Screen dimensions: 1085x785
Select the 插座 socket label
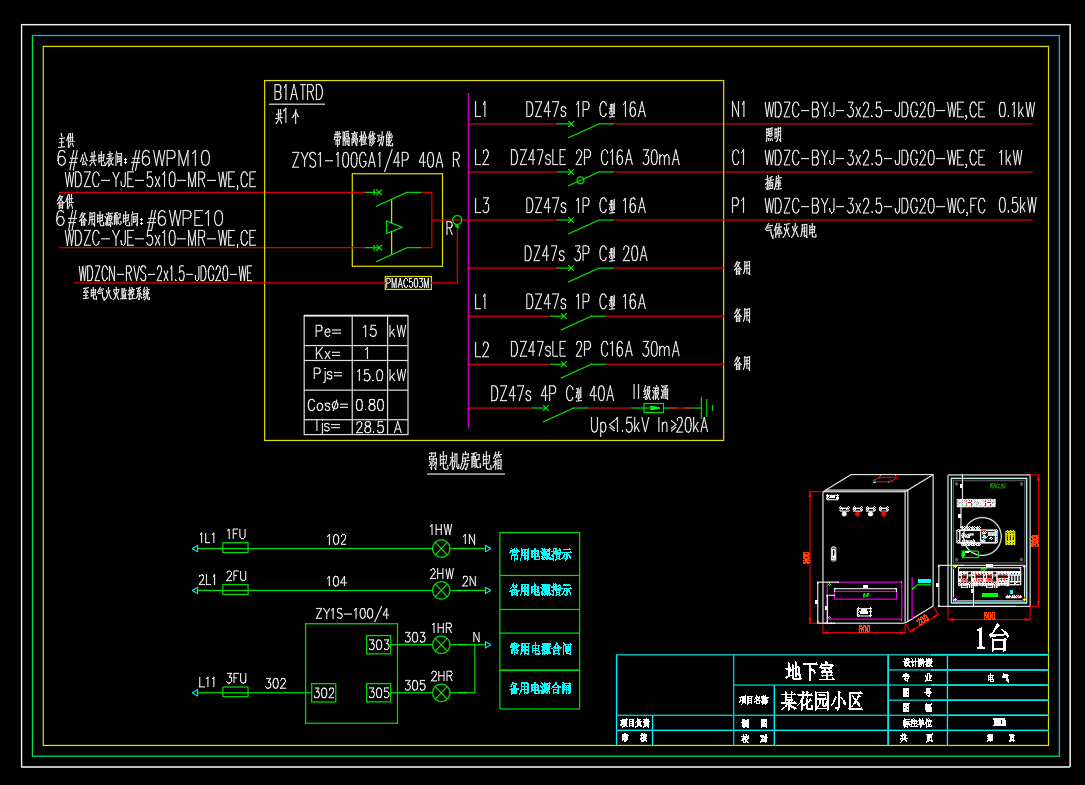click(x=773, y=183)
